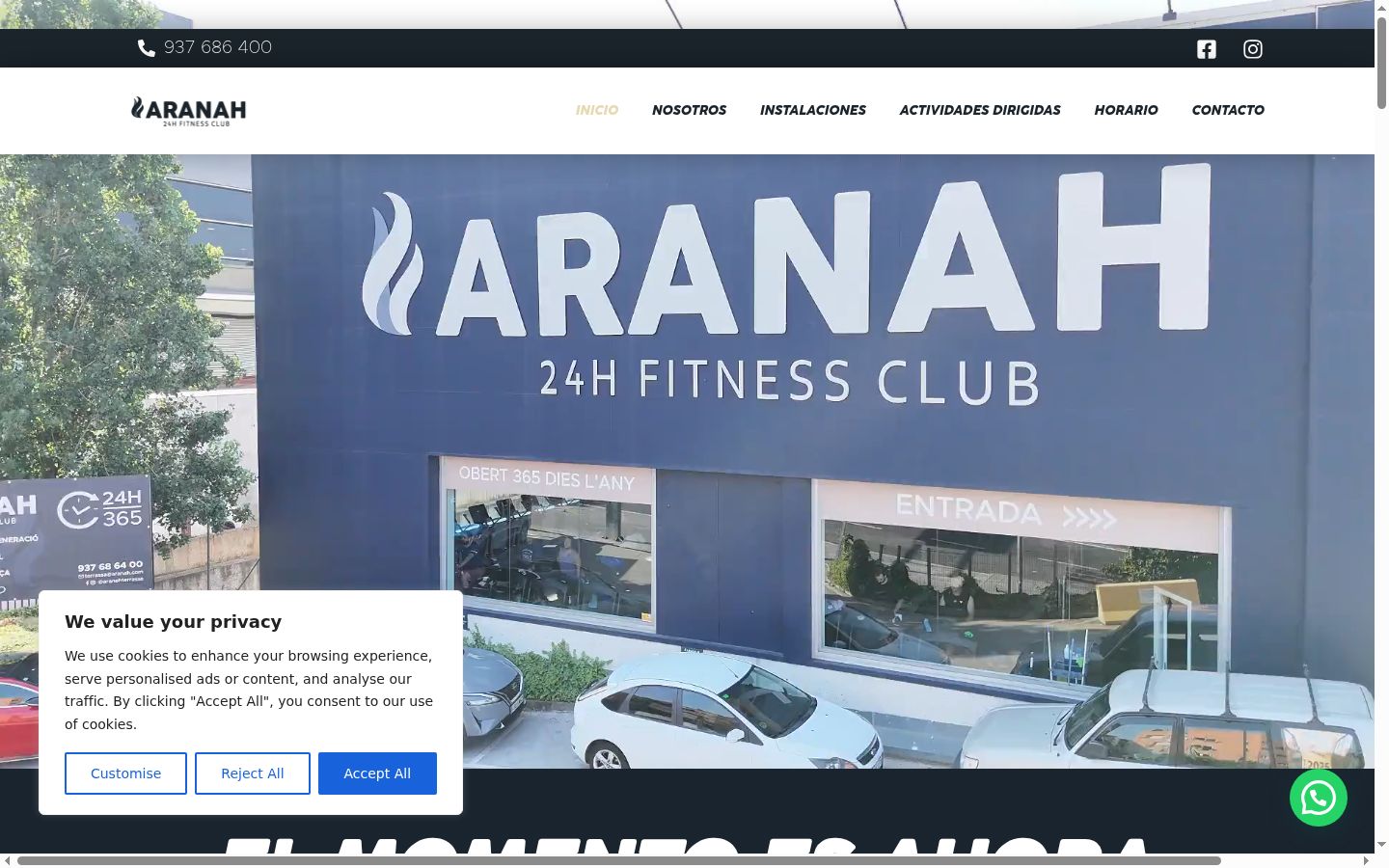
Task: Click the scroll left arrow
Action: [8, 860]
